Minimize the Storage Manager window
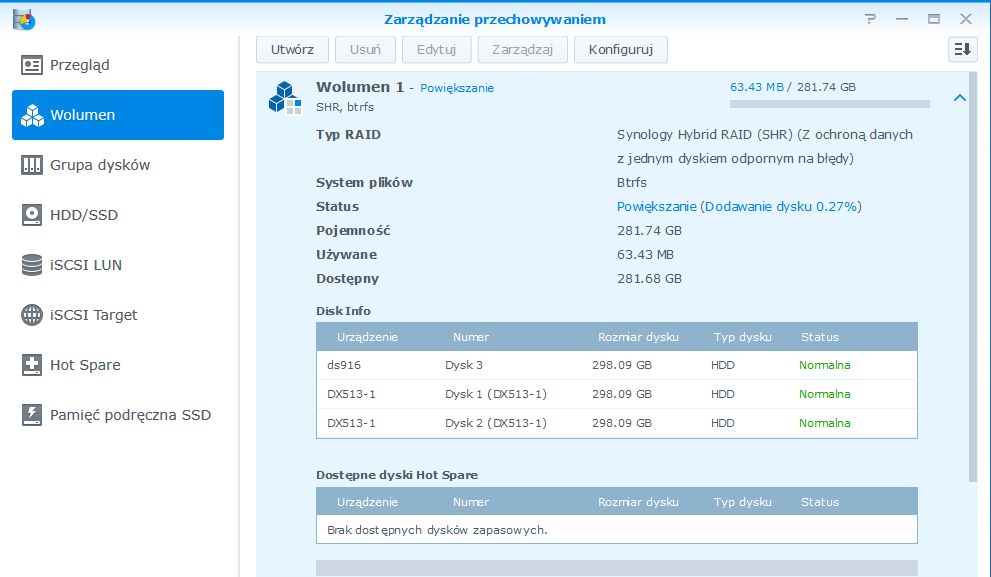The height and width of the screenshot is (577, 991). (x=902, y=19)
